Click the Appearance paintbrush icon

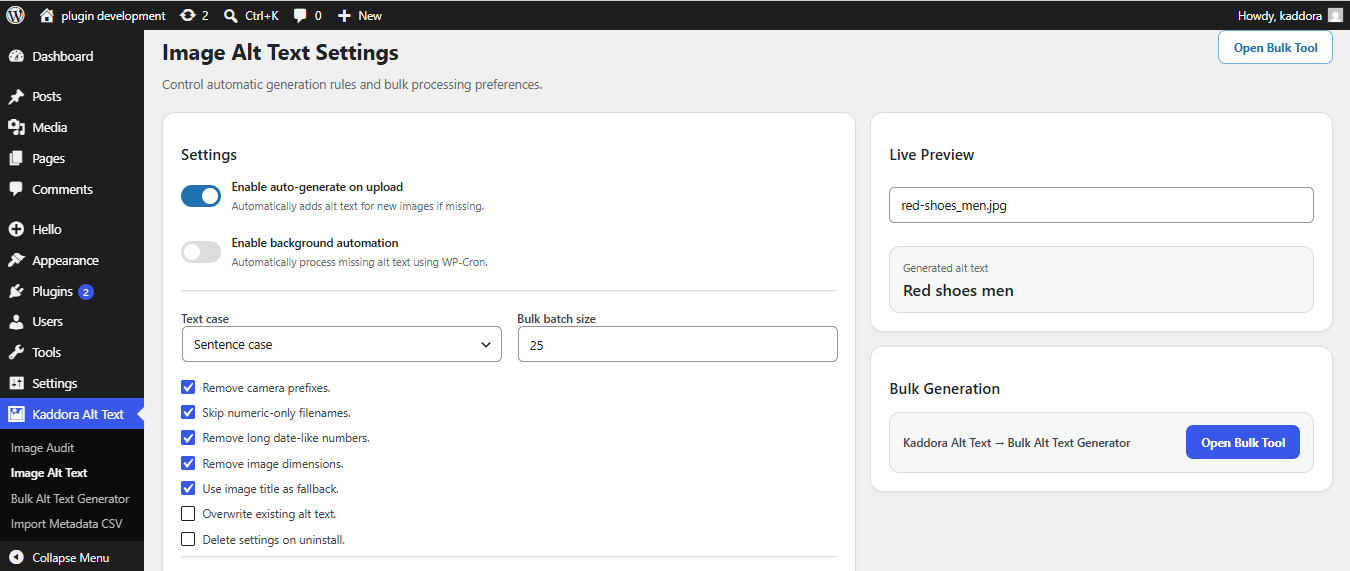click(16, 260)
